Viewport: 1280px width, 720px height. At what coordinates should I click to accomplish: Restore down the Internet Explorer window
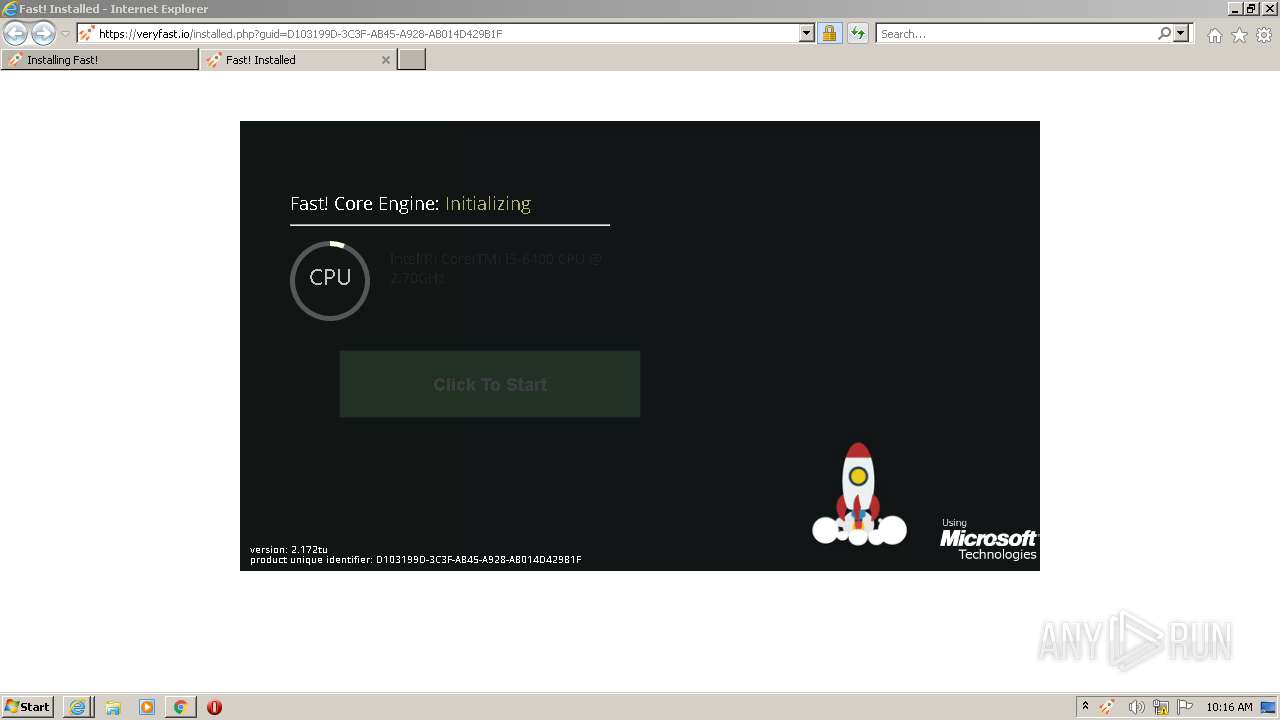coord(1251,8)
